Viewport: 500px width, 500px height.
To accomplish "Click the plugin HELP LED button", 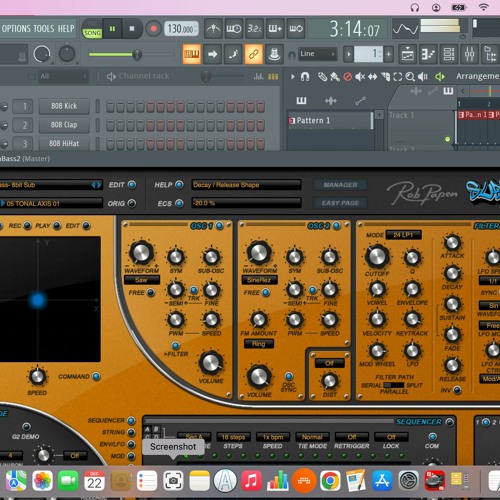I will [x=179, y=185].
